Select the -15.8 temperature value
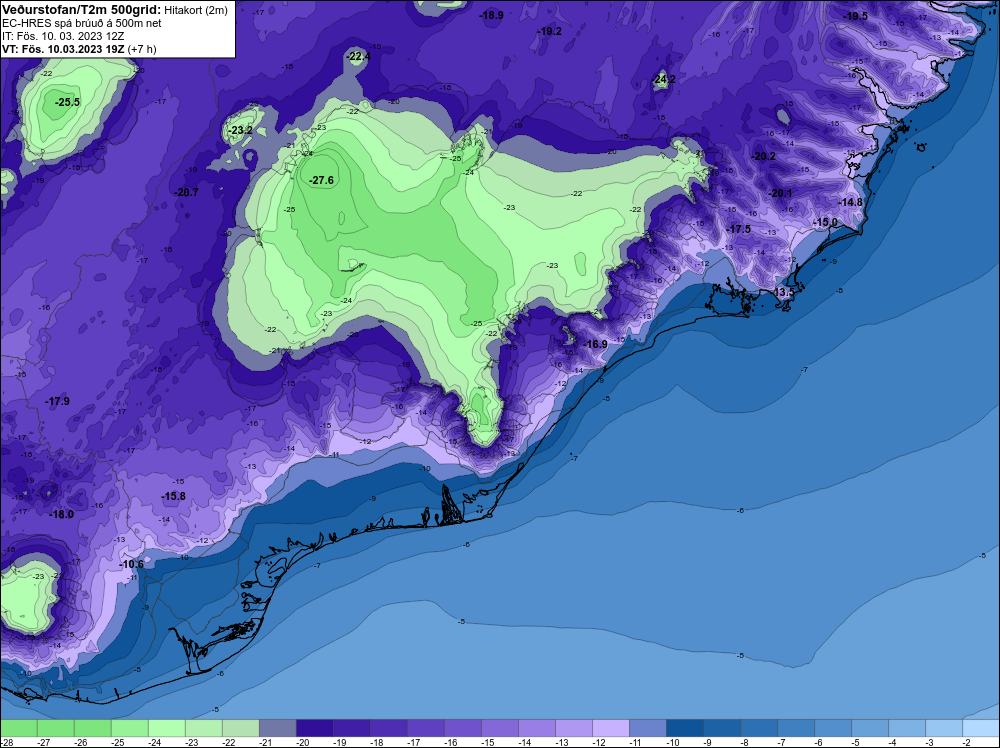 pos(173,497)
